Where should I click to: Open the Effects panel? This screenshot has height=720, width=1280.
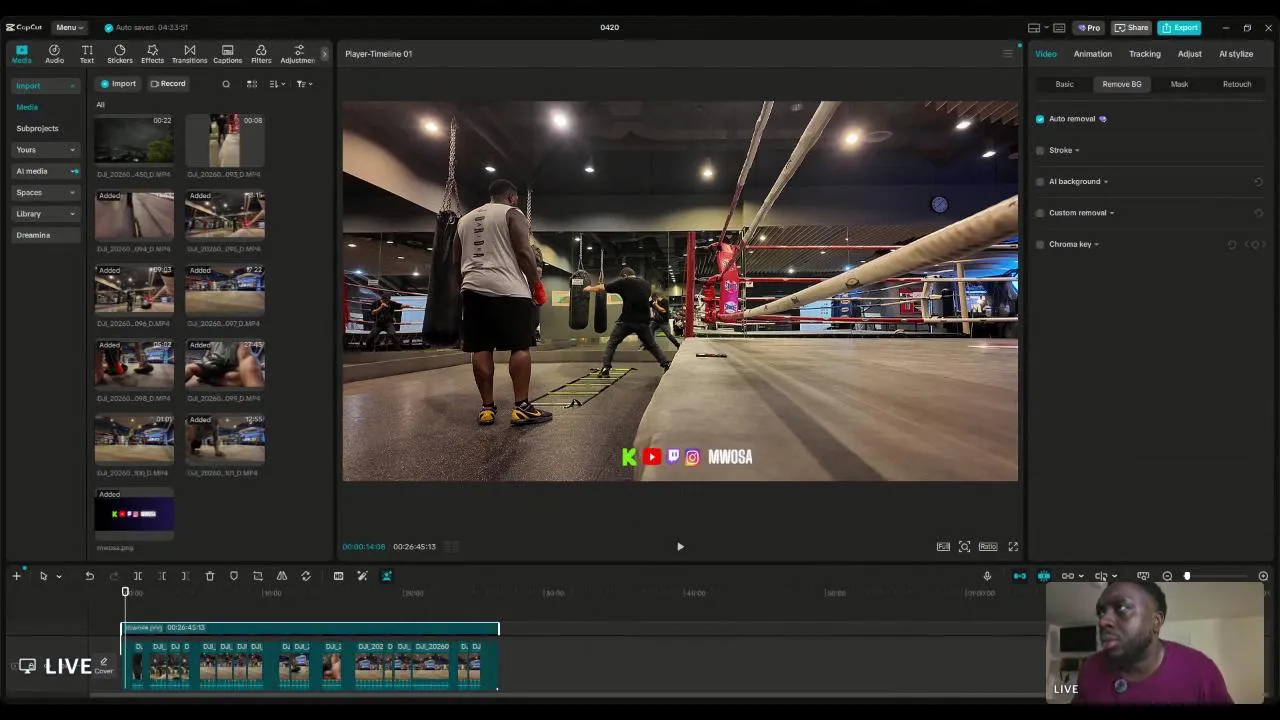(x=152, y=54)
